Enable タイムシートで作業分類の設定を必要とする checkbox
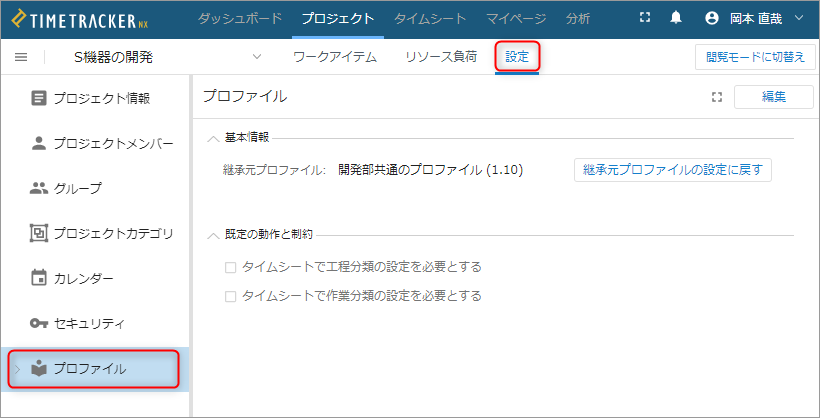 (231, 297)
